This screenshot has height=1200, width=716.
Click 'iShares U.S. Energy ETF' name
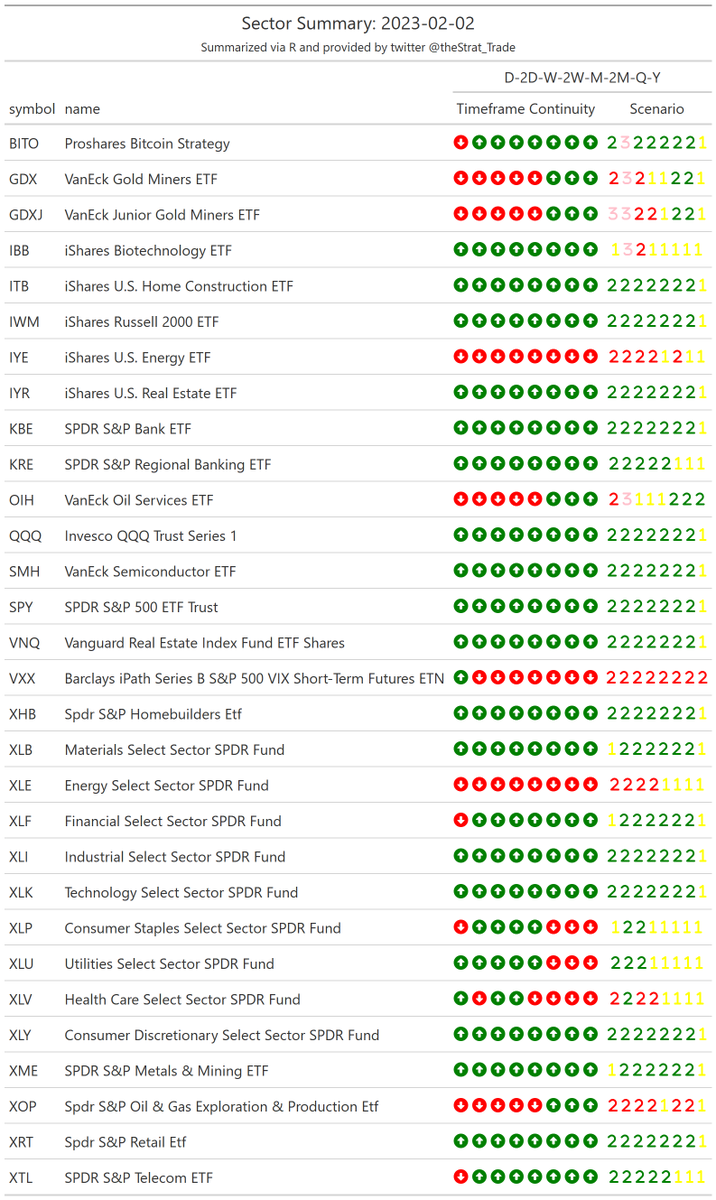pyautogui.click(x=138, y=357)
